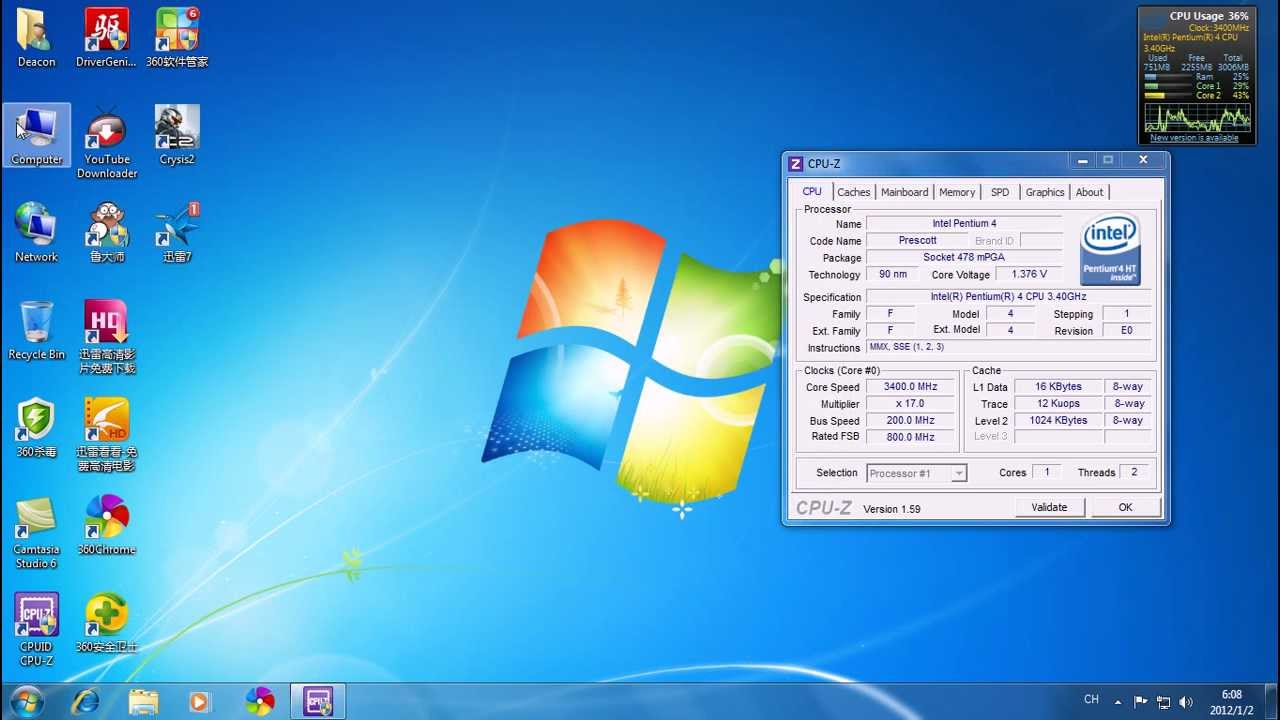Screen dimensions: 1280x720
Task: Select the CPU-Z taskbar button
Action: [x=318, y=701]
